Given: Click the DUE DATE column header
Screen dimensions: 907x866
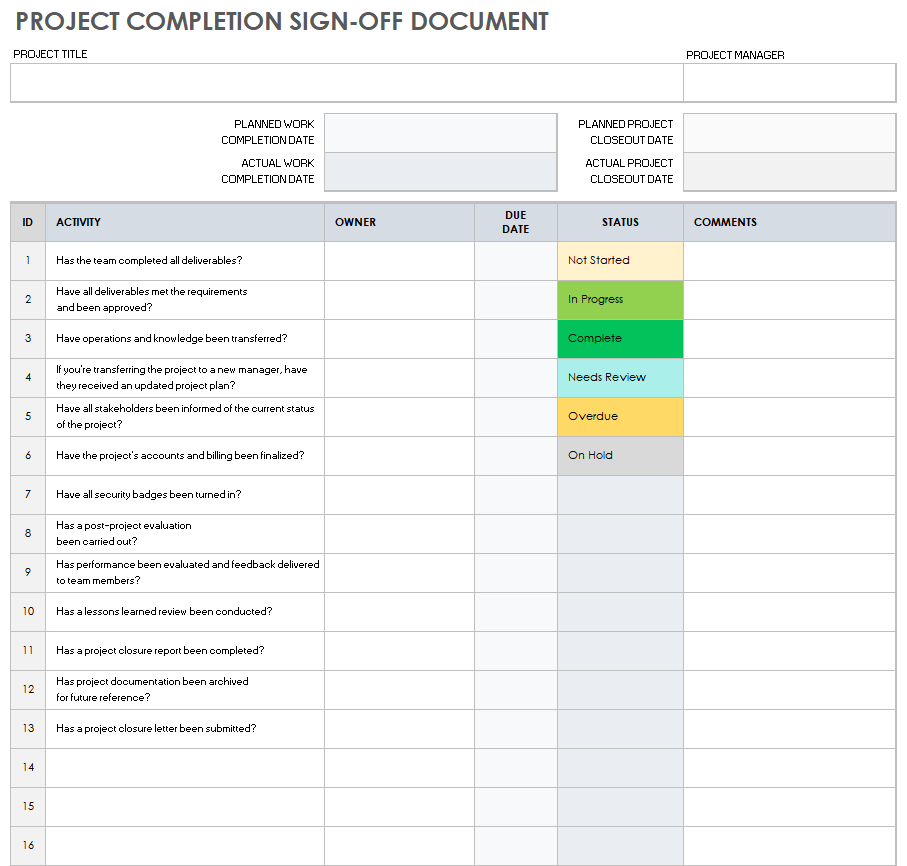Looking at the screenshot, I should click(515, 222).
